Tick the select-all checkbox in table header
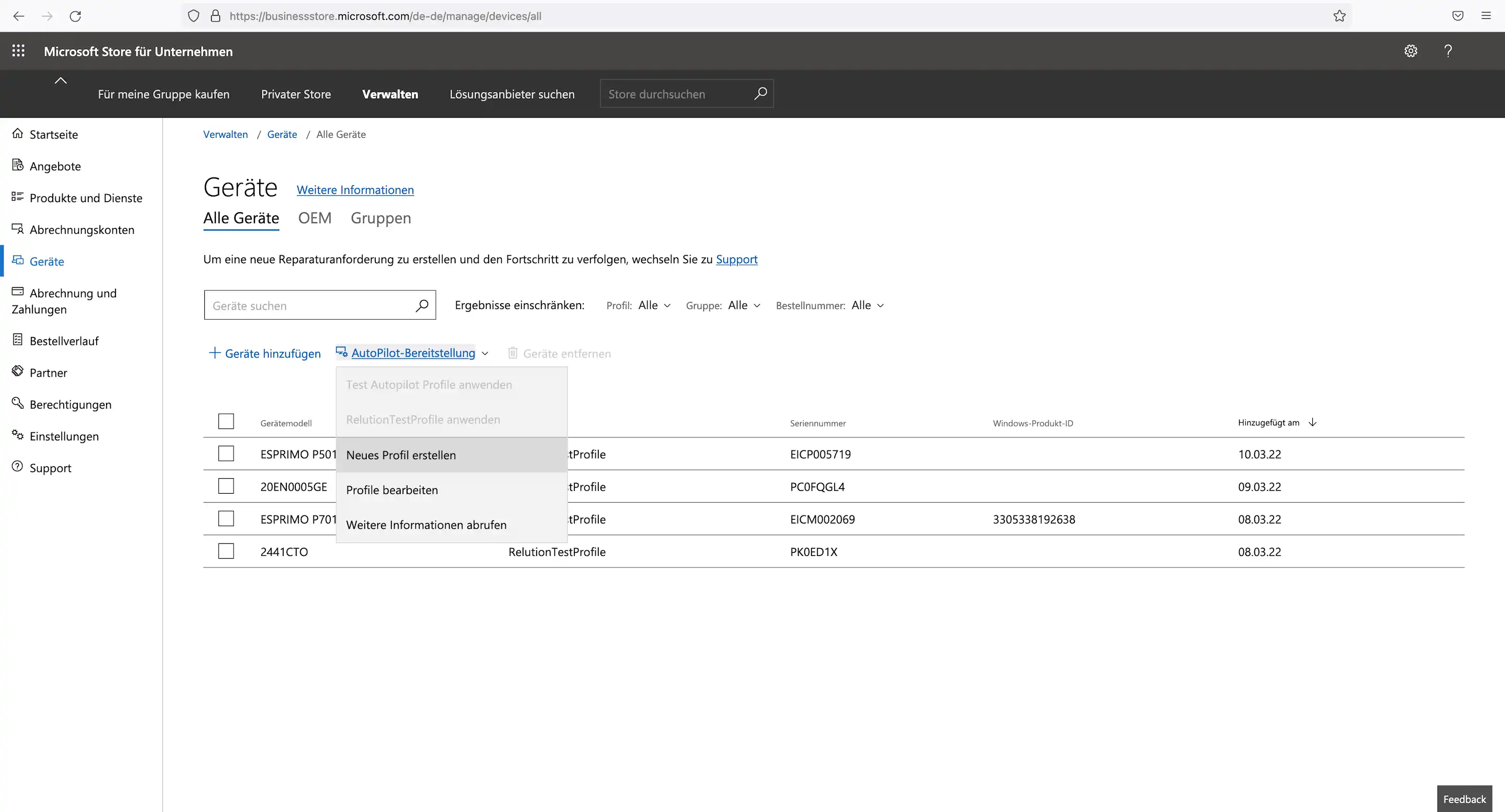This screenshot has width=1505, height=812. pyautogui.click(x=226, y=421)
